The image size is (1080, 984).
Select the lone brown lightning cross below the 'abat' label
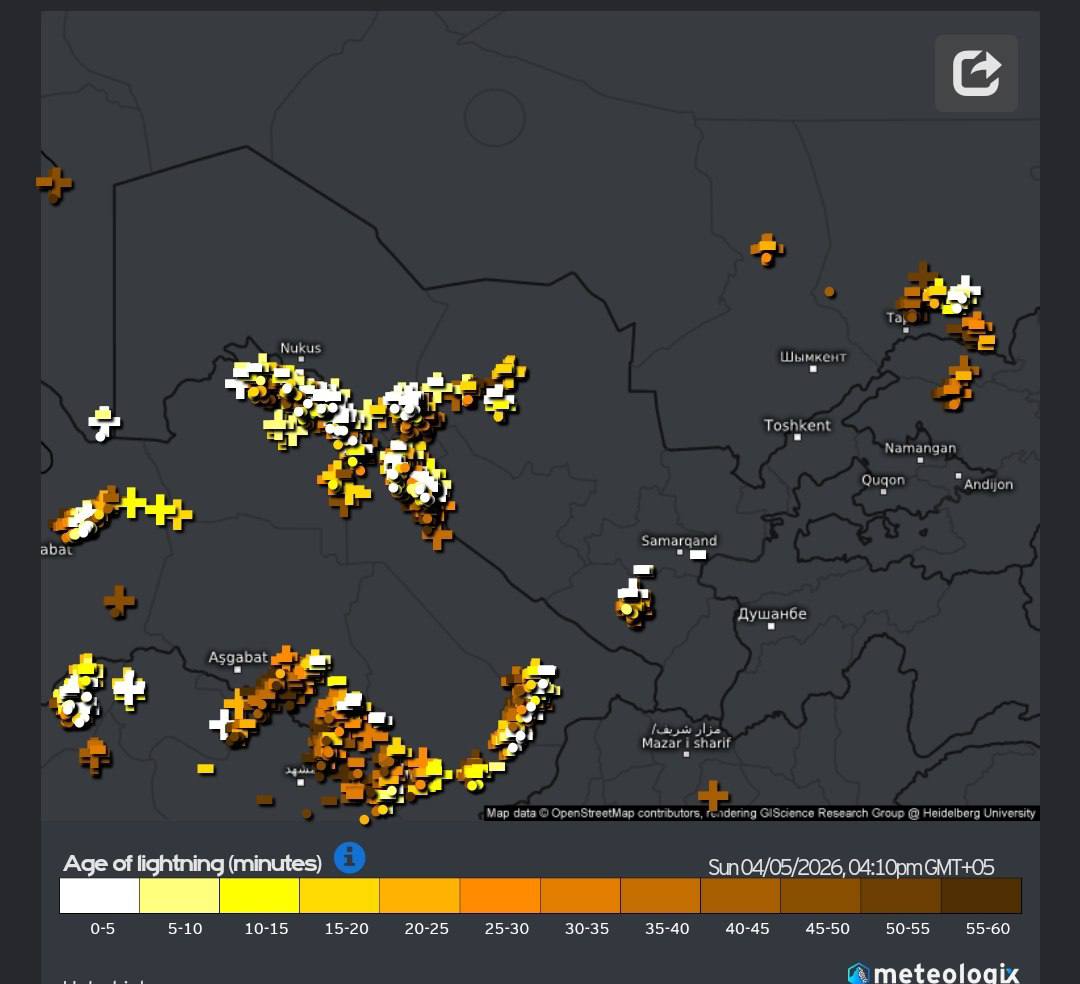119,601
